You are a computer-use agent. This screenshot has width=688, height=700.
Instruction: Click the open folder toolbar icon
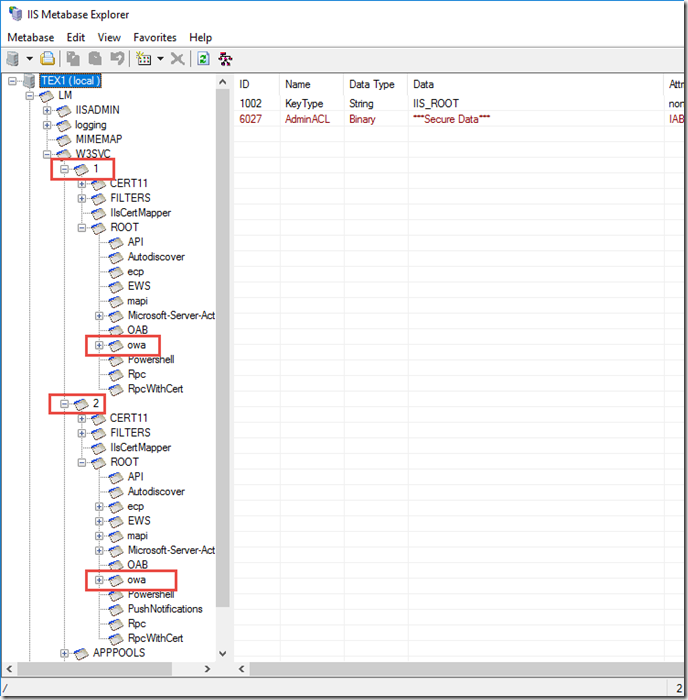tap(47, 59)
